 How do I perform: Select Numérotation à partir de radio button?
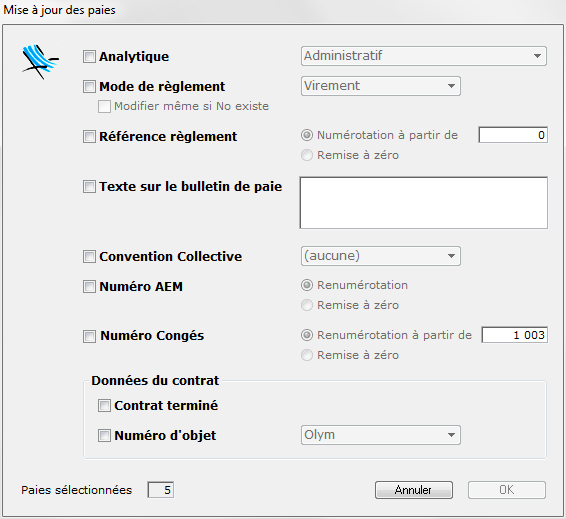pyautogui.click(x=307, y=135)
